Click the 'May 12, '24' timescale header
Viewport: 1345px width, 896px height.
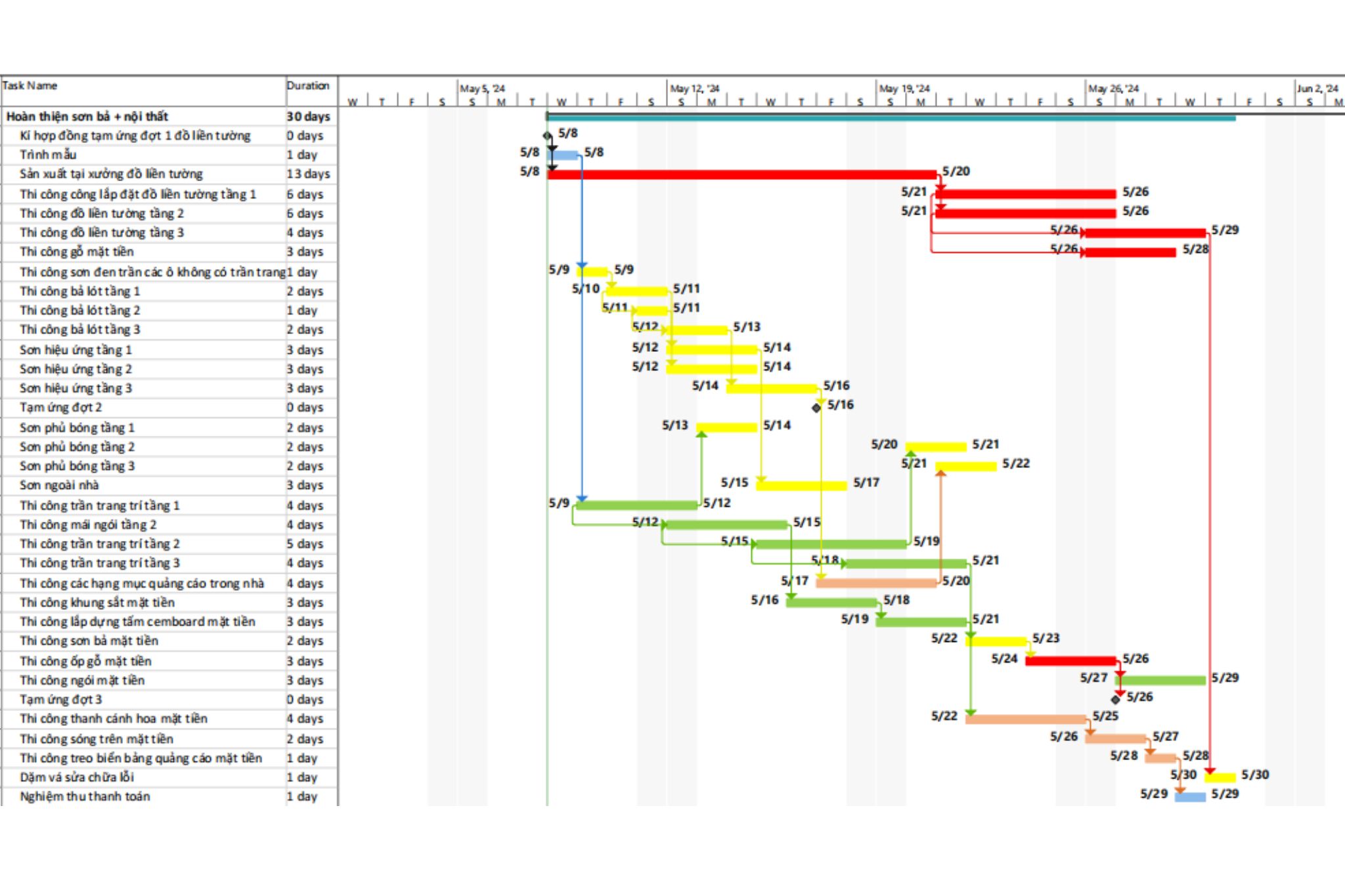[695, 89]
